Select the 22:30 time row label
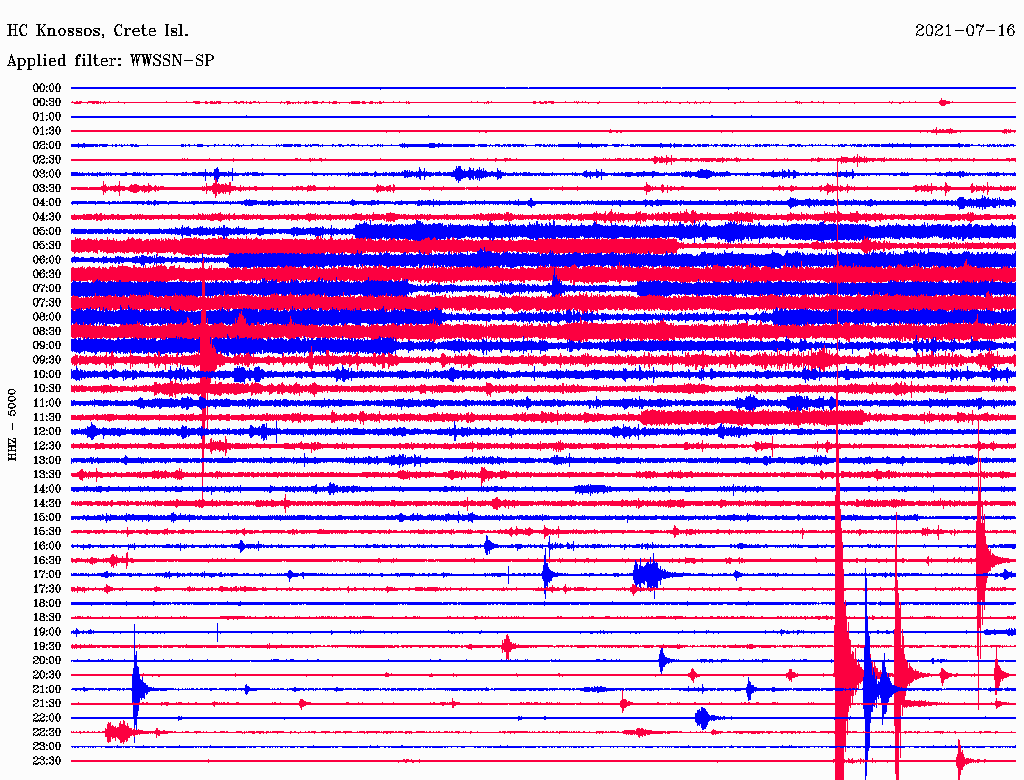1024x780 pixels. [46, 732]
